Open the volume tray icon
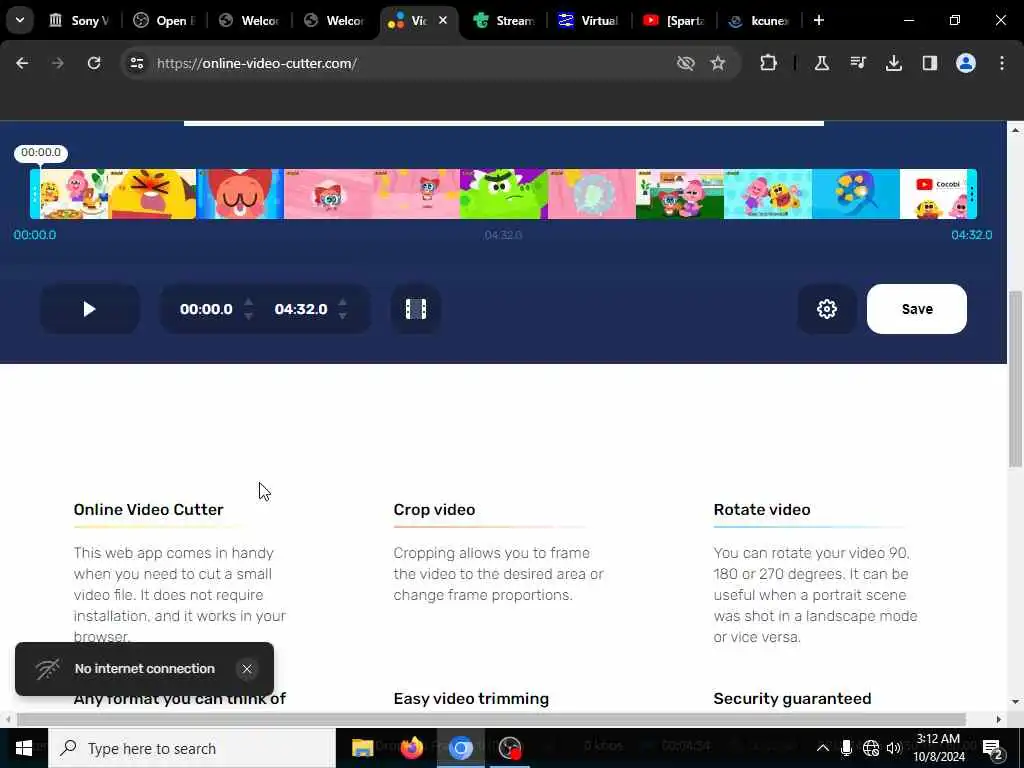The image size is (1024, 768). tap(894, 748)
